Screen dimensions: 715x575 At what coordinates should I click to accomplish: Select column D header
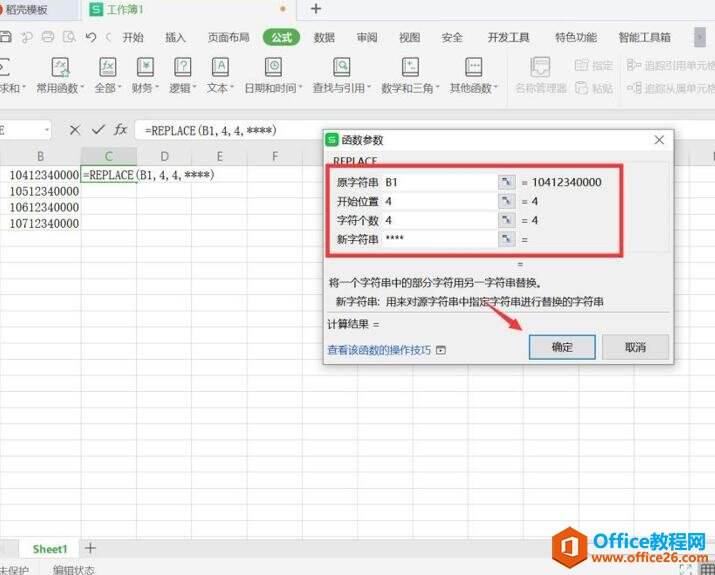[x=164, y=156]
